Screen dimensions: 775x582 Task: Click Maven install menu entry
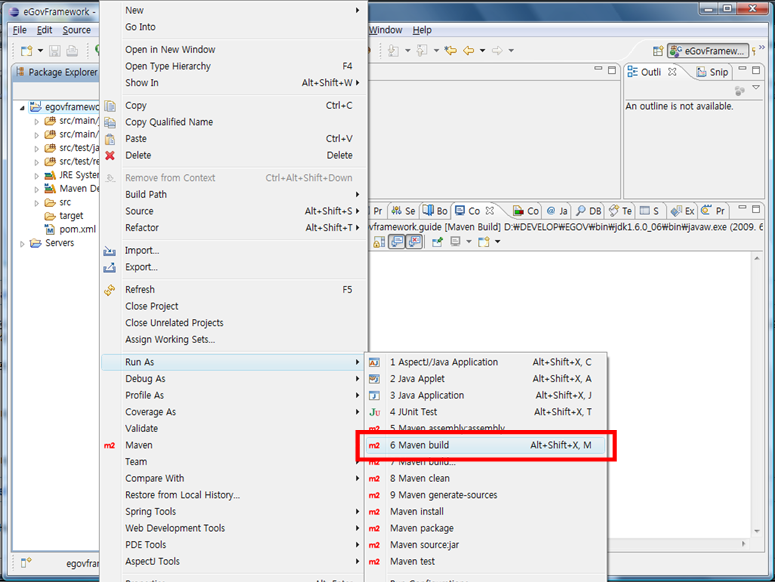(x=416, y=511)
